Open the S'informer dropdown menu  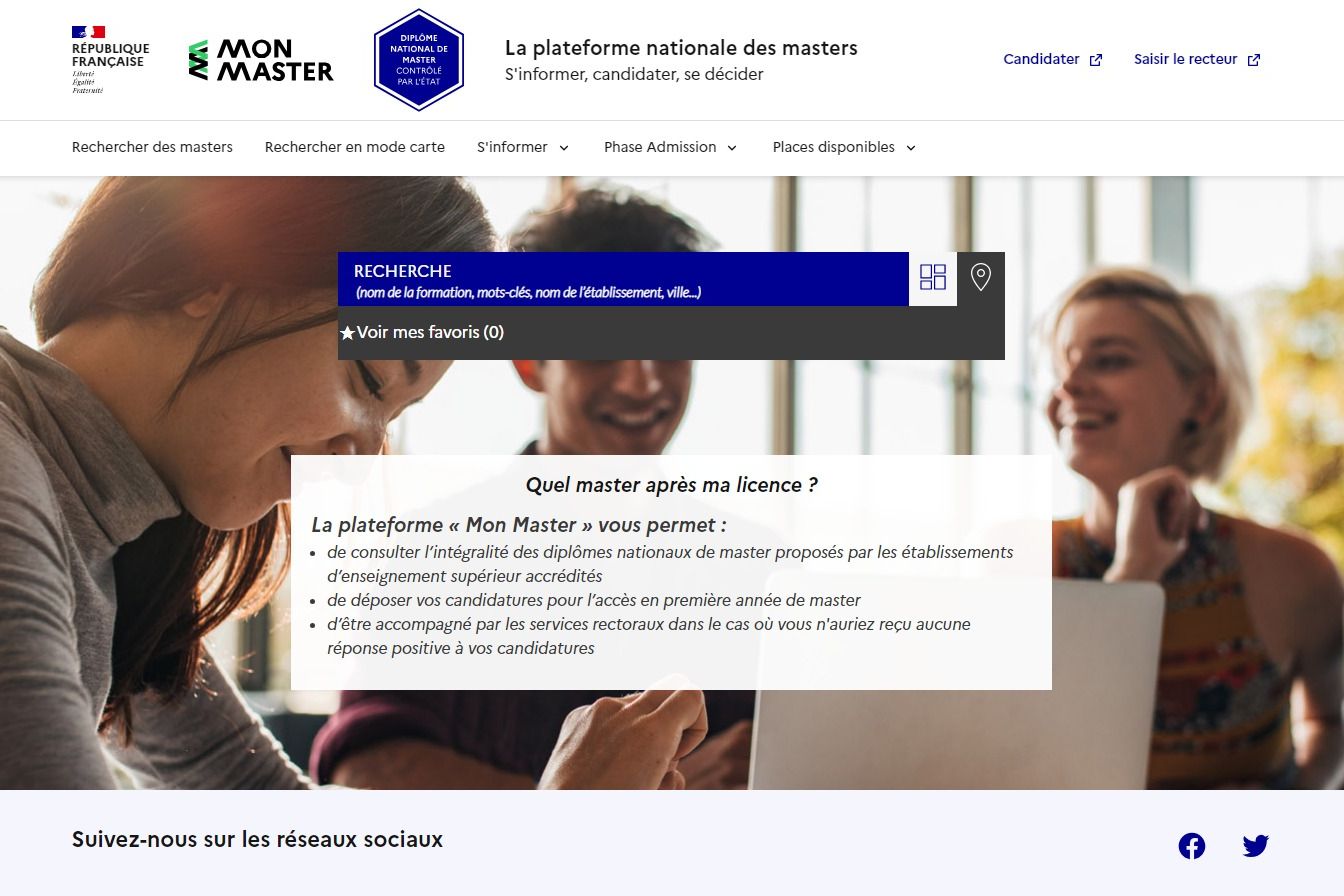coord(523,147)
